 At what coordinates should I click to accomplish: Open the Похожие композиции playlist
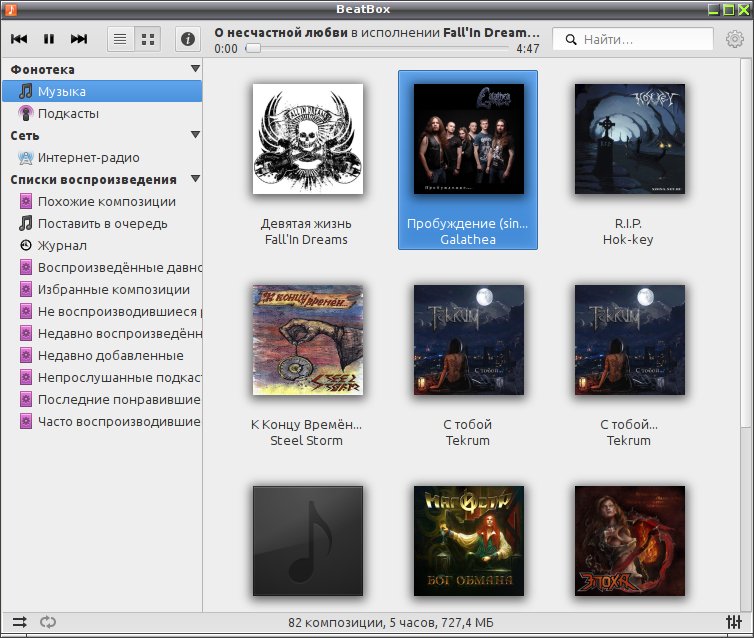pyautogui.click(x=102, y=201)
